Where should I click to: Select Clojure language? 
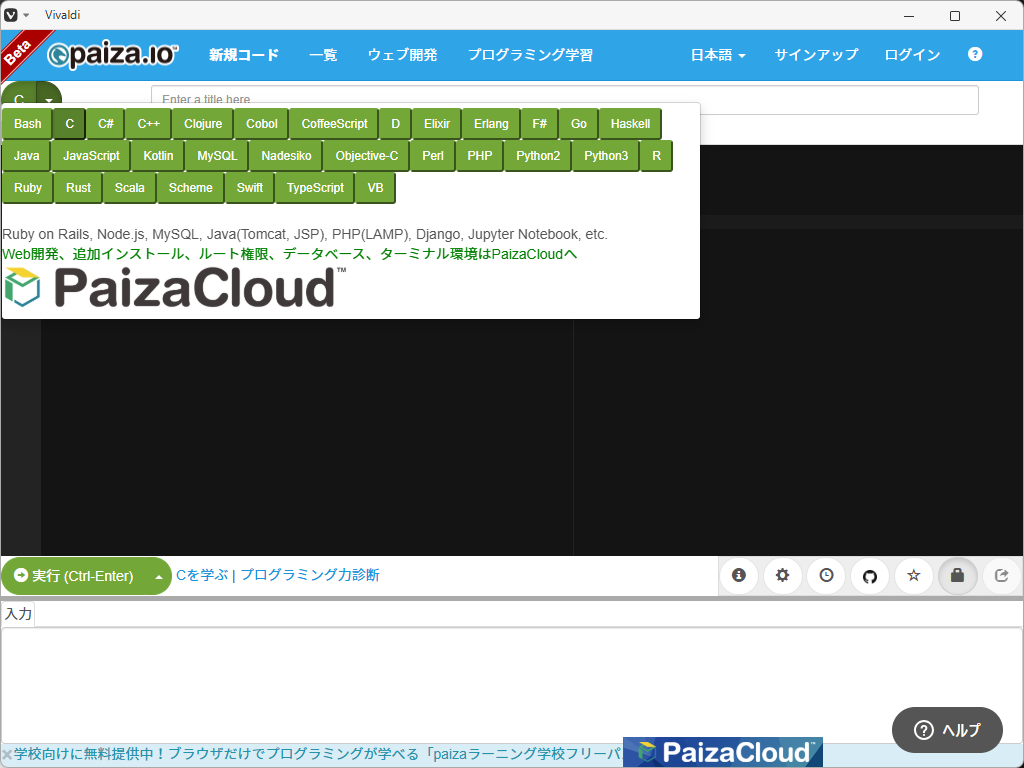click(x=203, y=124)
